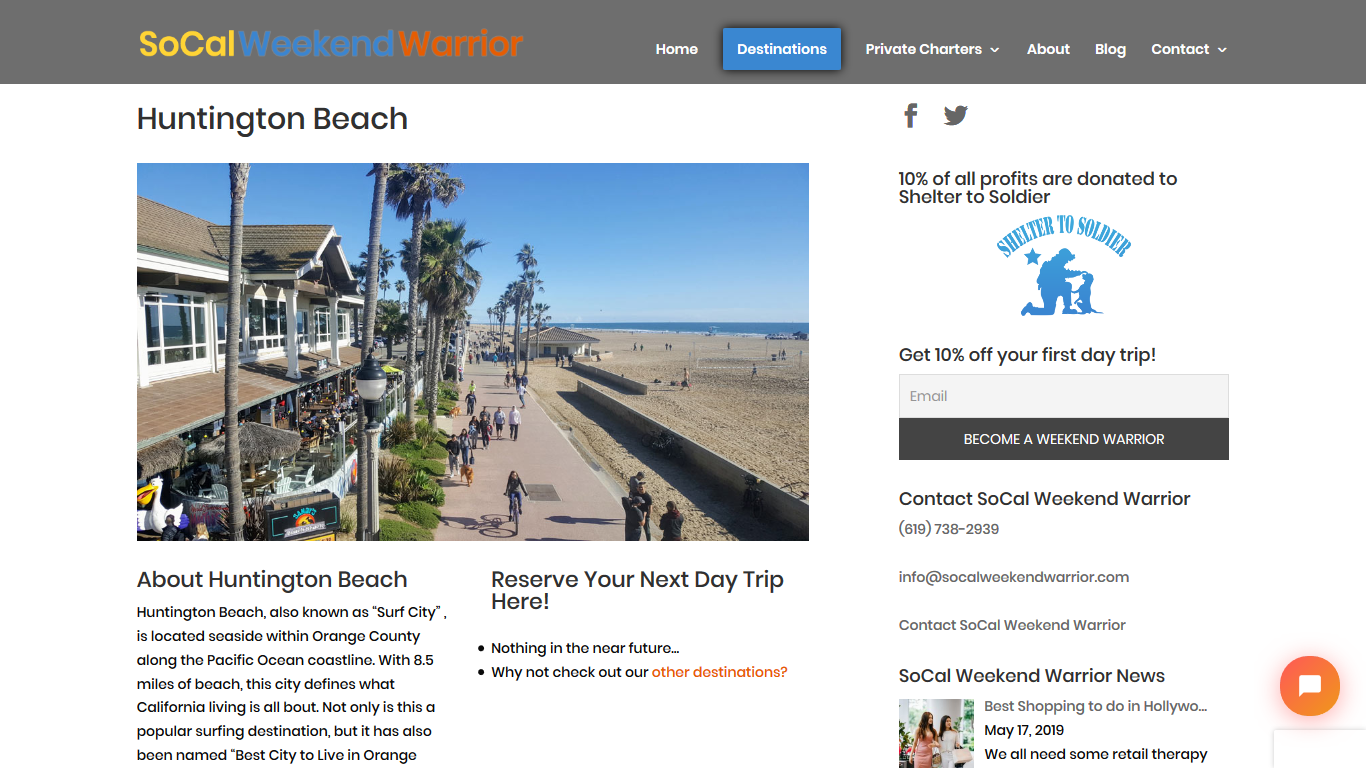1366x768 pixels.
Task: Click the SoCal Weekend Warrior logo
Action: (x=331, y=44)
